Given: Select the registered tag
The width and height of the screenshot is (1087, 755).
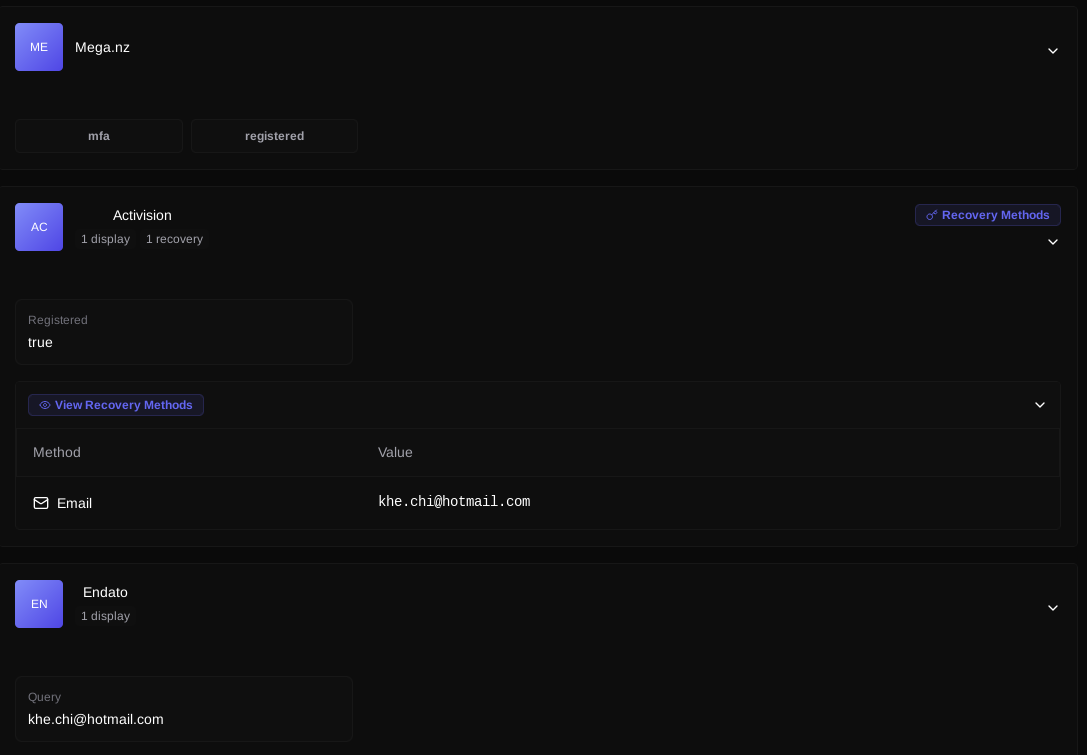Looking at the screenshot, I should 275,136.
